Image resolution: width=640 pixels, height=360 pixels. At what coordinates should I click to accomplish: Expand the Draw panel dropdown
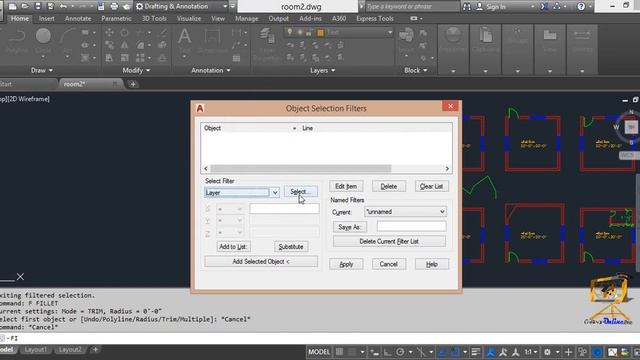pyautogui.click(x=42, y=70)
